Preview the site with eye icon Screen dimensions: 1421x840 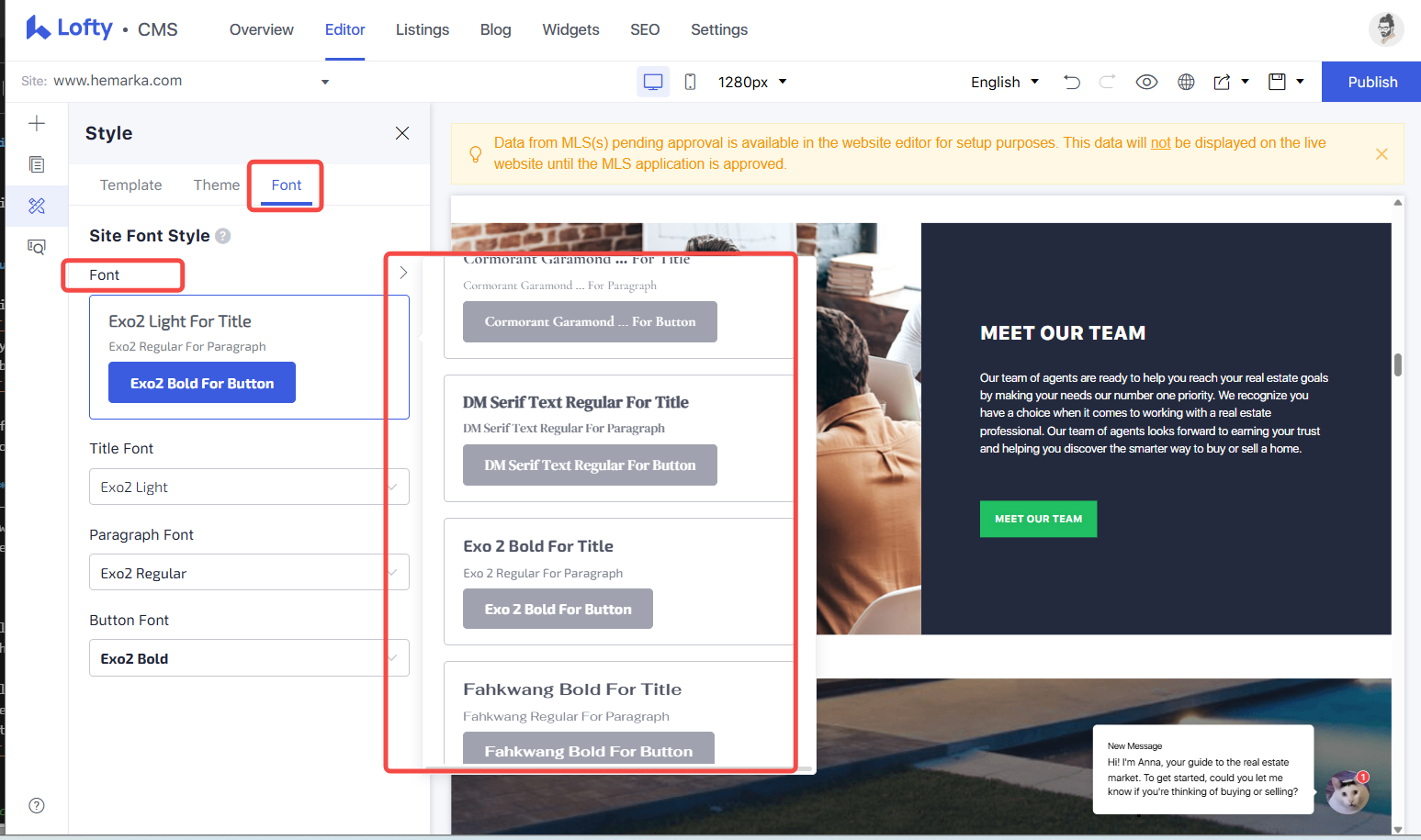coord(1146,82)
